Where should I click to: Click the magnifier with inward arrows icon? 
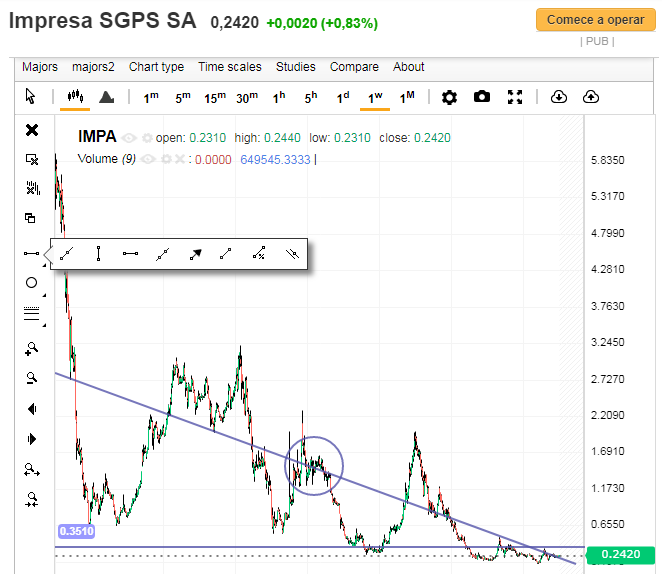[32, 499]
